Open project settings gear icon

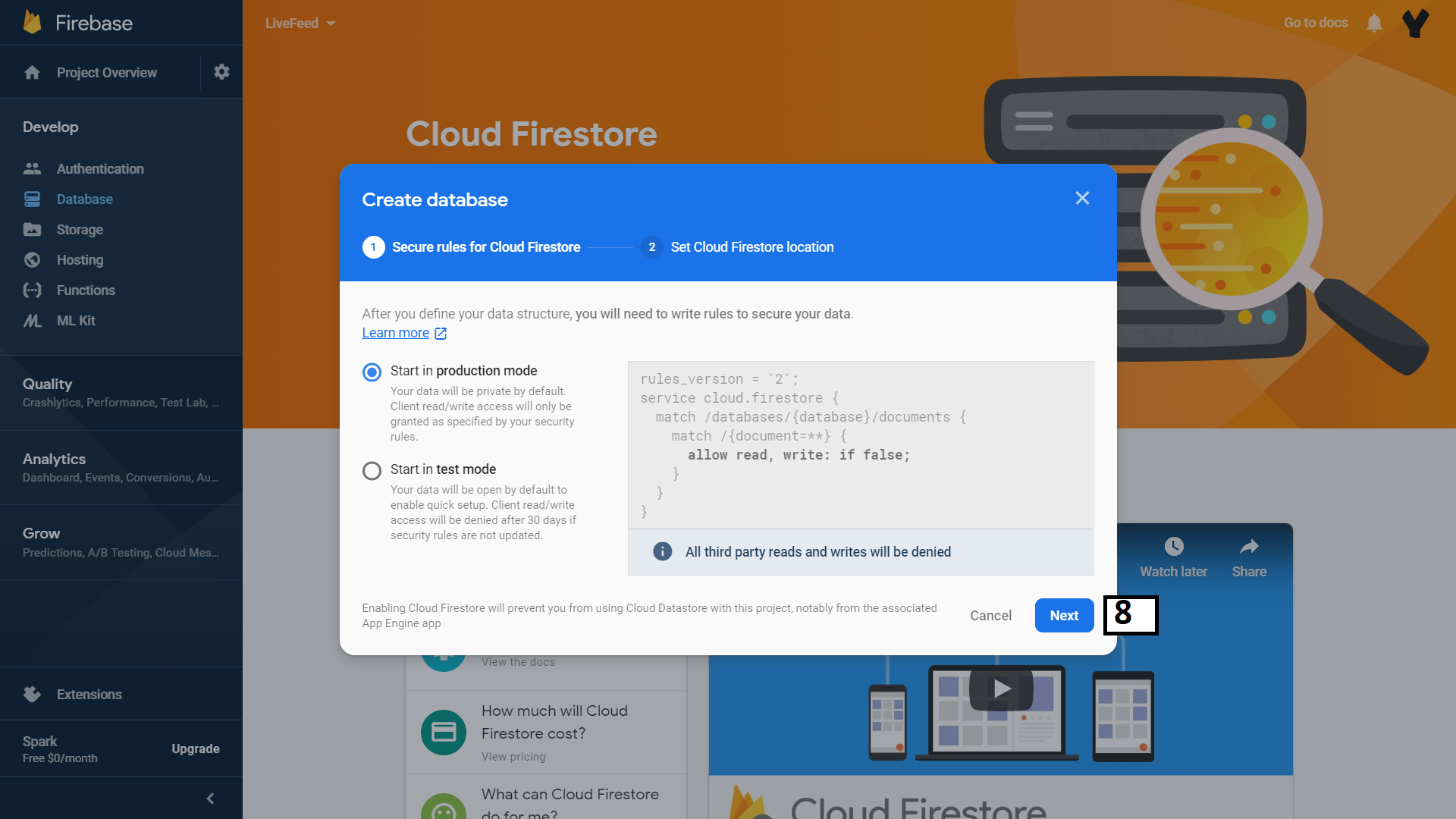(x=221, y=71)
